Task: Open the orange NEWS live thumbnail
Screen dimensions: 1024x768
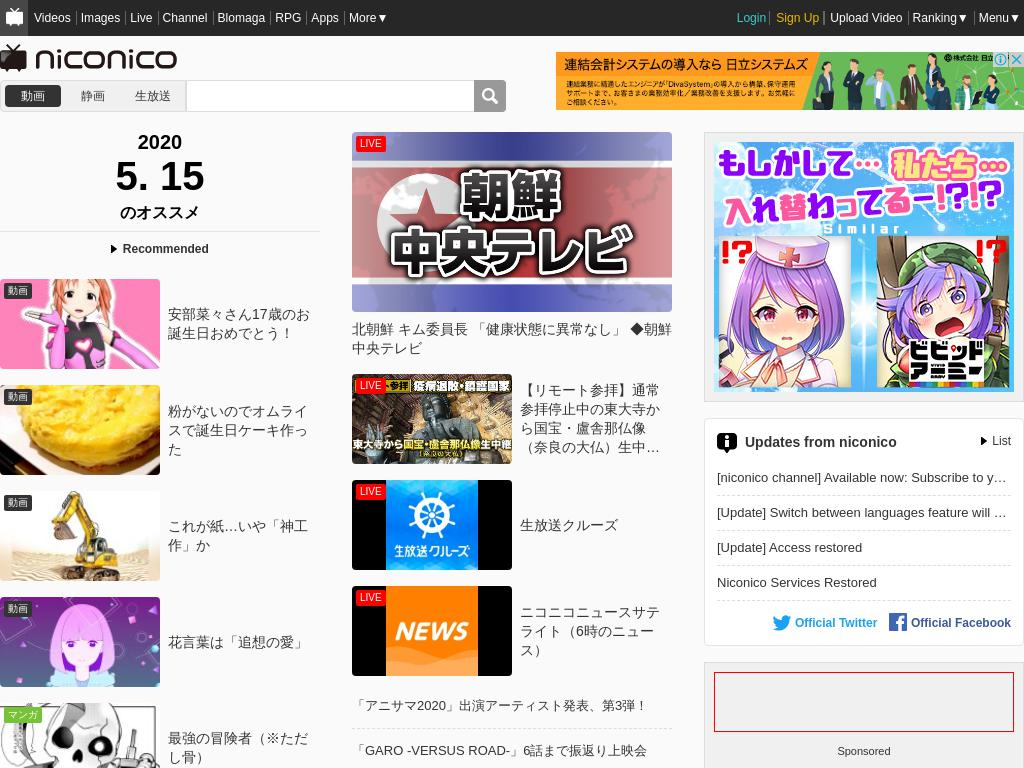Action: tap(432, 631)
